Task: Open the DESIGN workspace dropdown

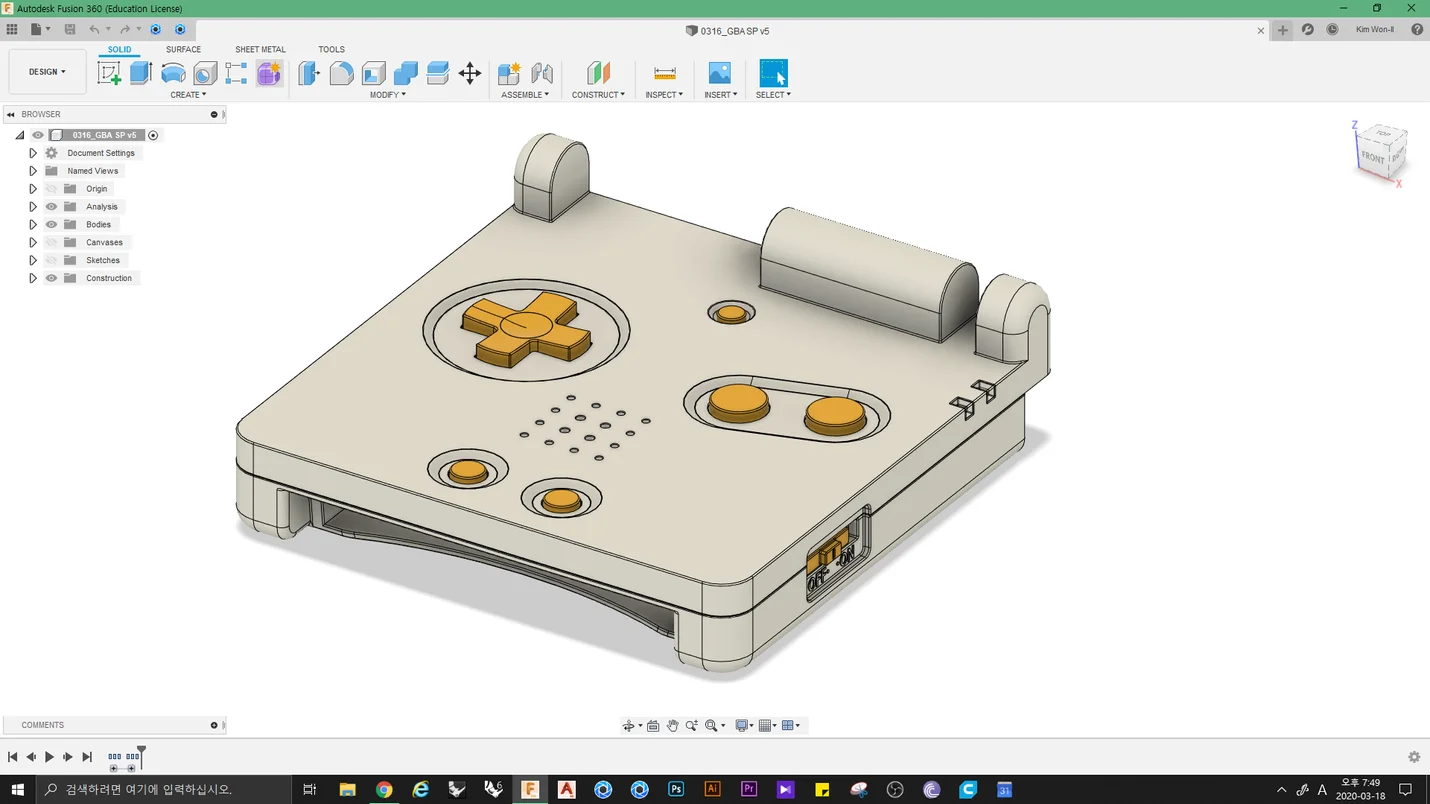Action: (47, 72)
